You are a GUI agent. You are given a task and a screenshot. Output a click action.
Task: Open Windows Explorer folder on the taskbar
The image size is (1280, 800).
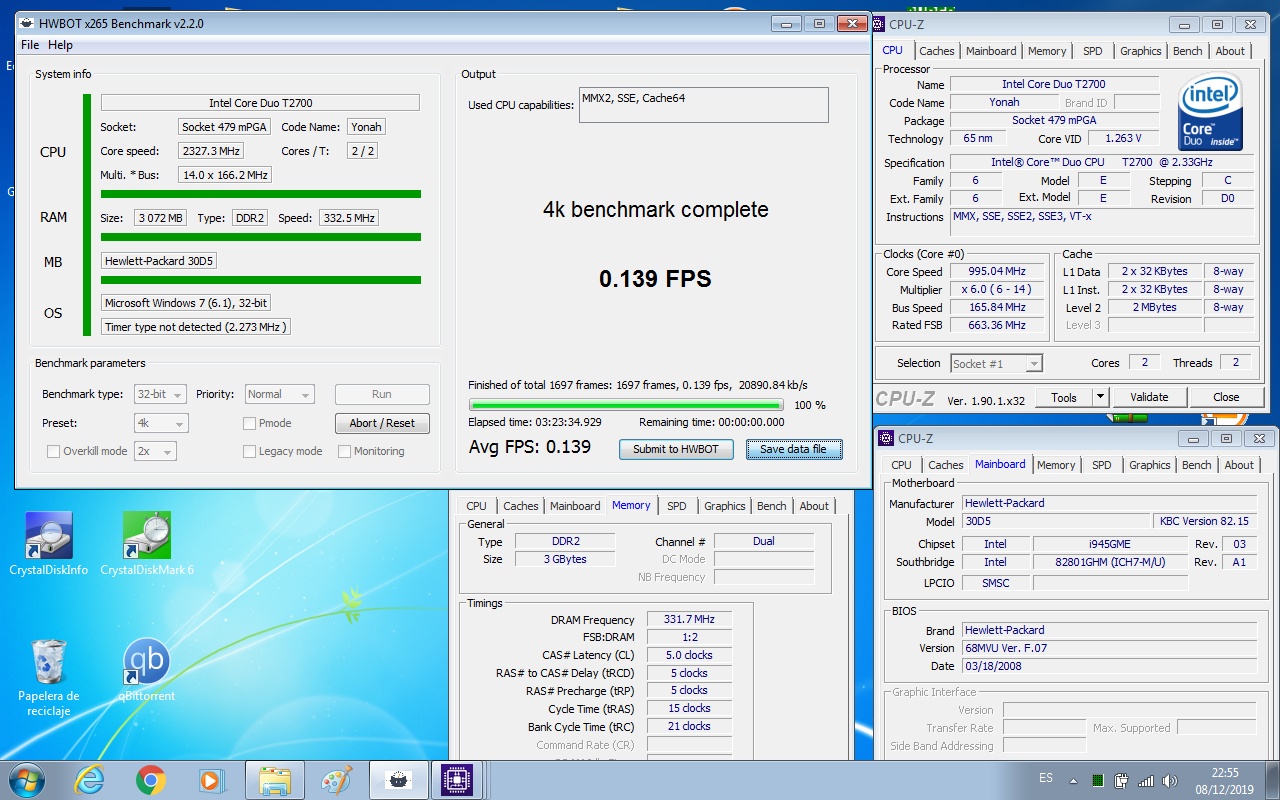[x=274, y=780]
